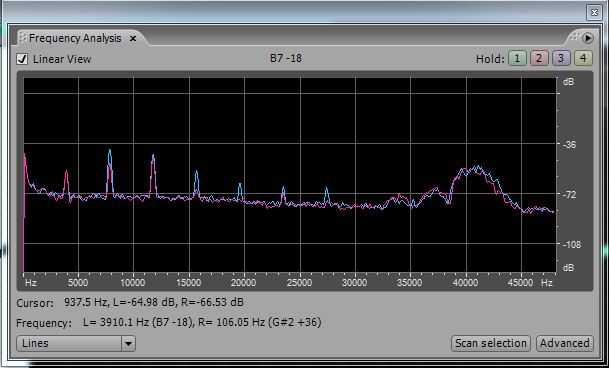Grab the panel gripper beside Frequency Analysis

[23, 38]
